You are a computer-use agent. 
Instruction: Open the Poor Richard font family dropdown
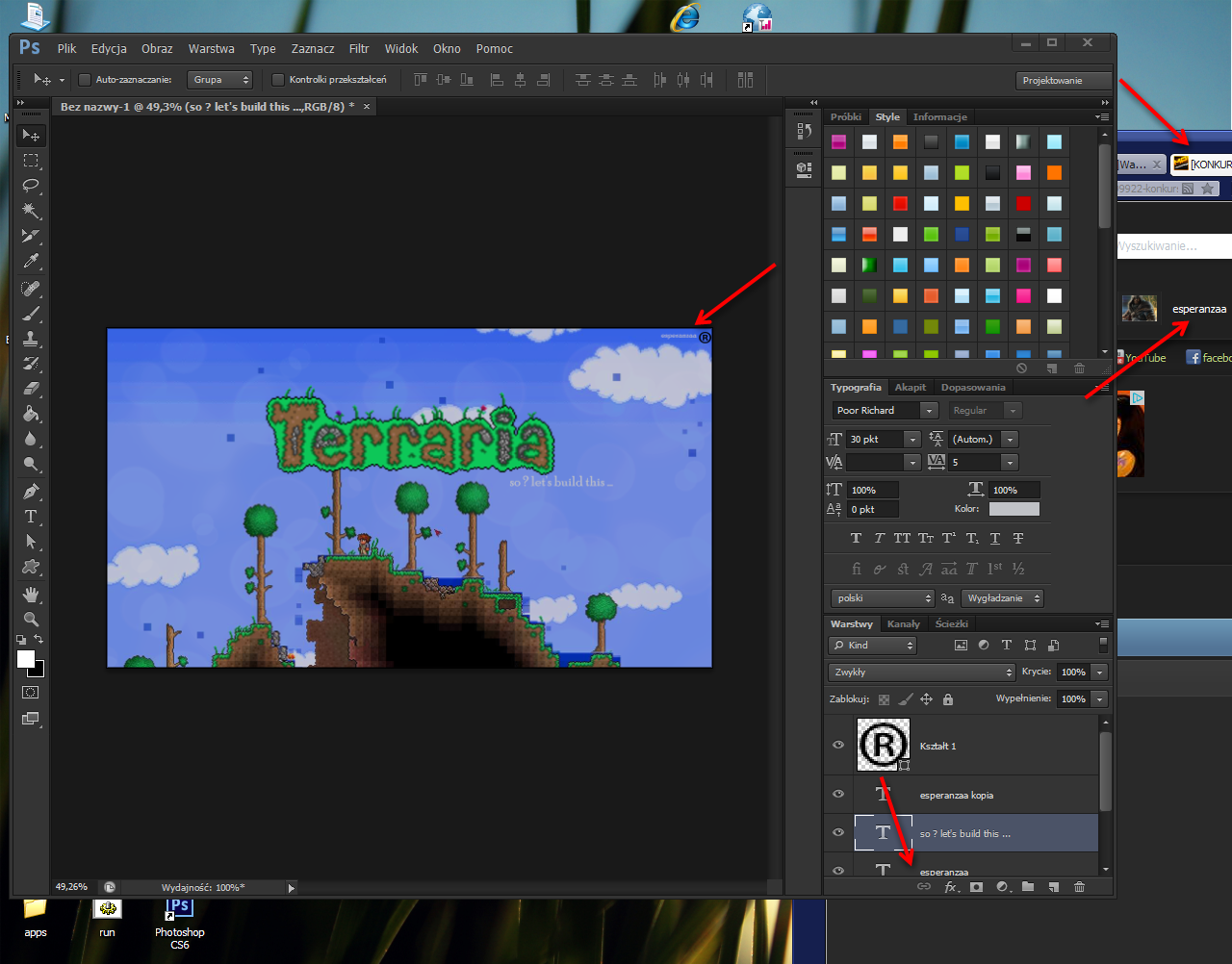pos(929,411)
